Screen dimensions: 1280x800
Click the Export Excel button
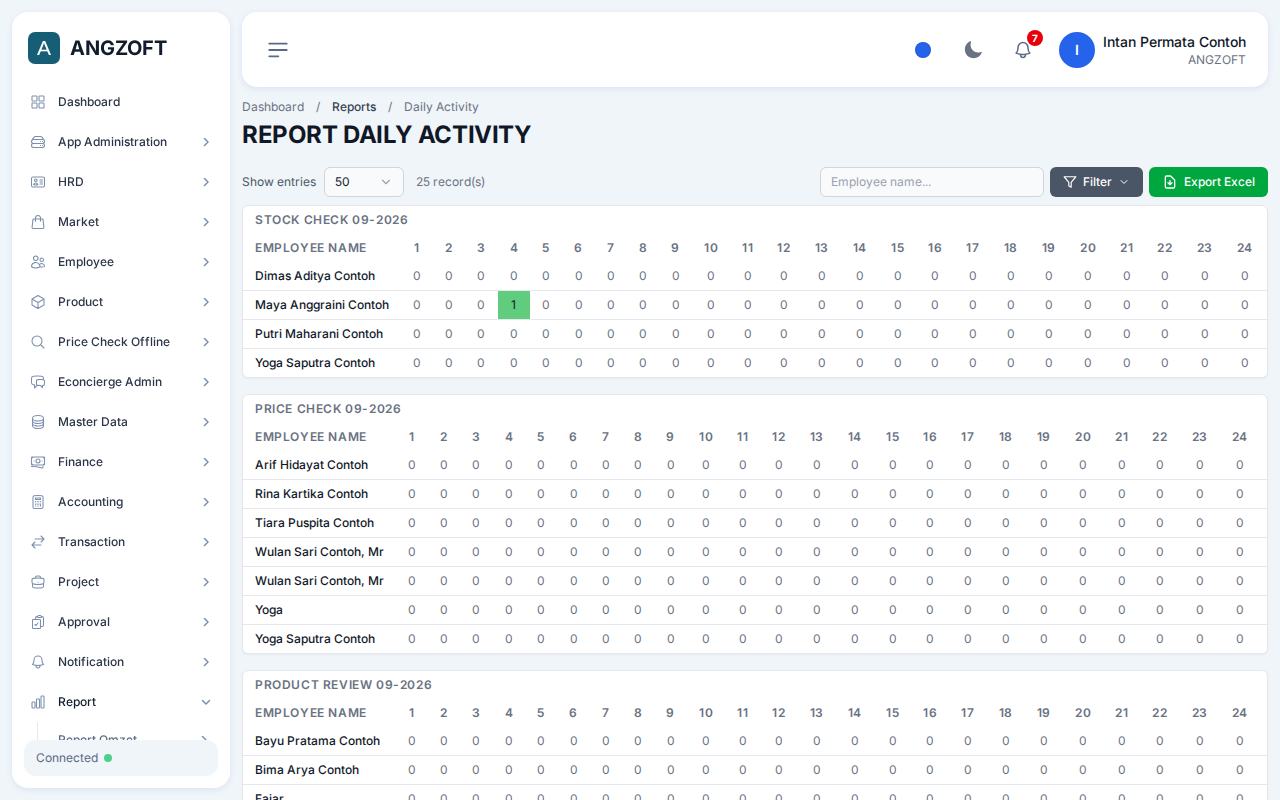[1208, 182]
